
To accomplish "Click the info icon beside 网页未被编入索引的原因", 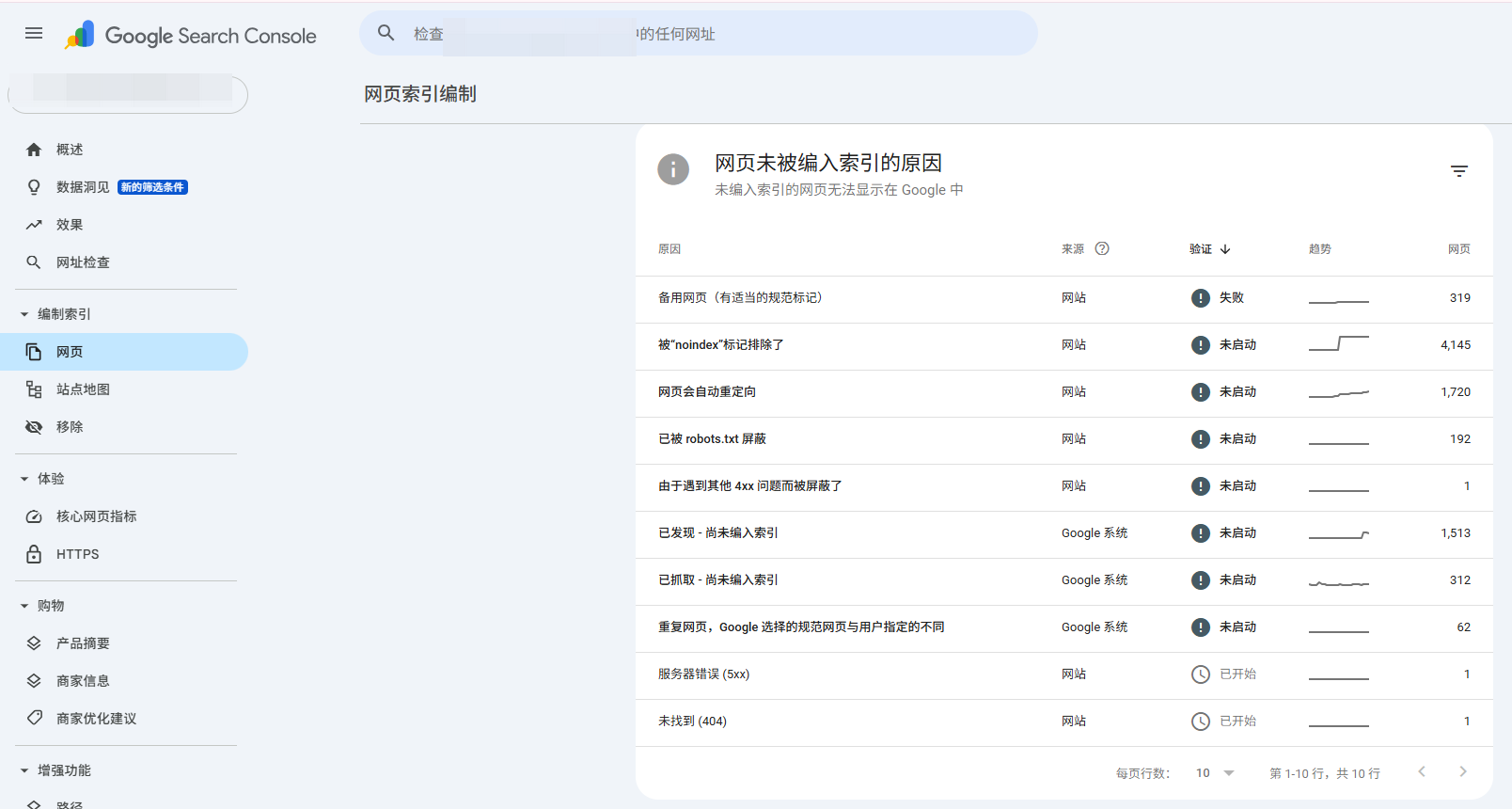I will pyautogui.click(x=673, y=169).
